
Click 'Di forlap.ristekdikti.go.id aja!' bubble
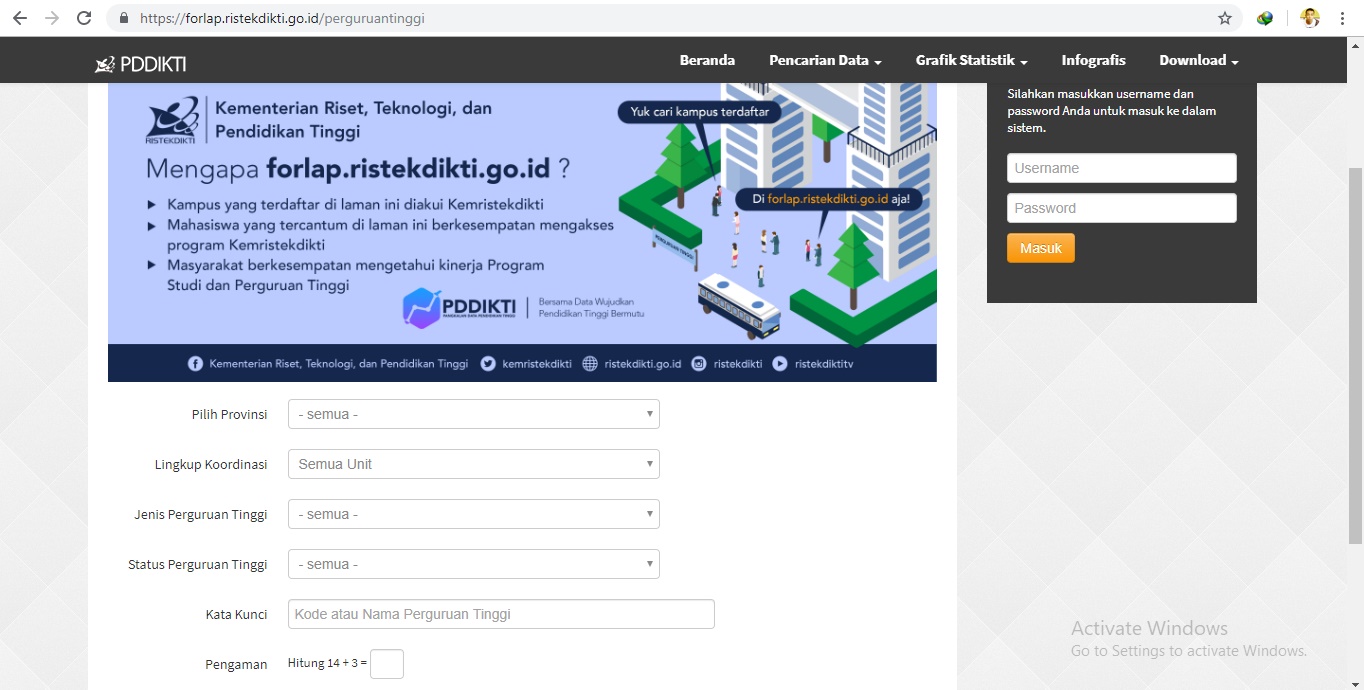(830, 199)
